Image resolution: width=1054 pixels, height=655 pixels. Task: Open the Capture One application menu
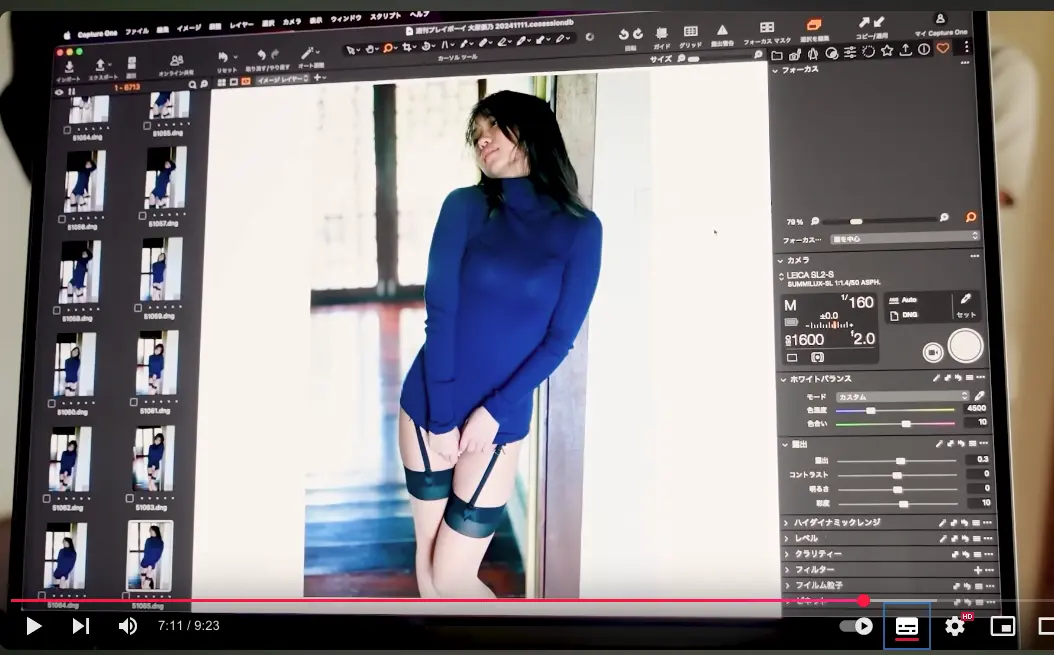pyautogui.click(x=97, y=34)
